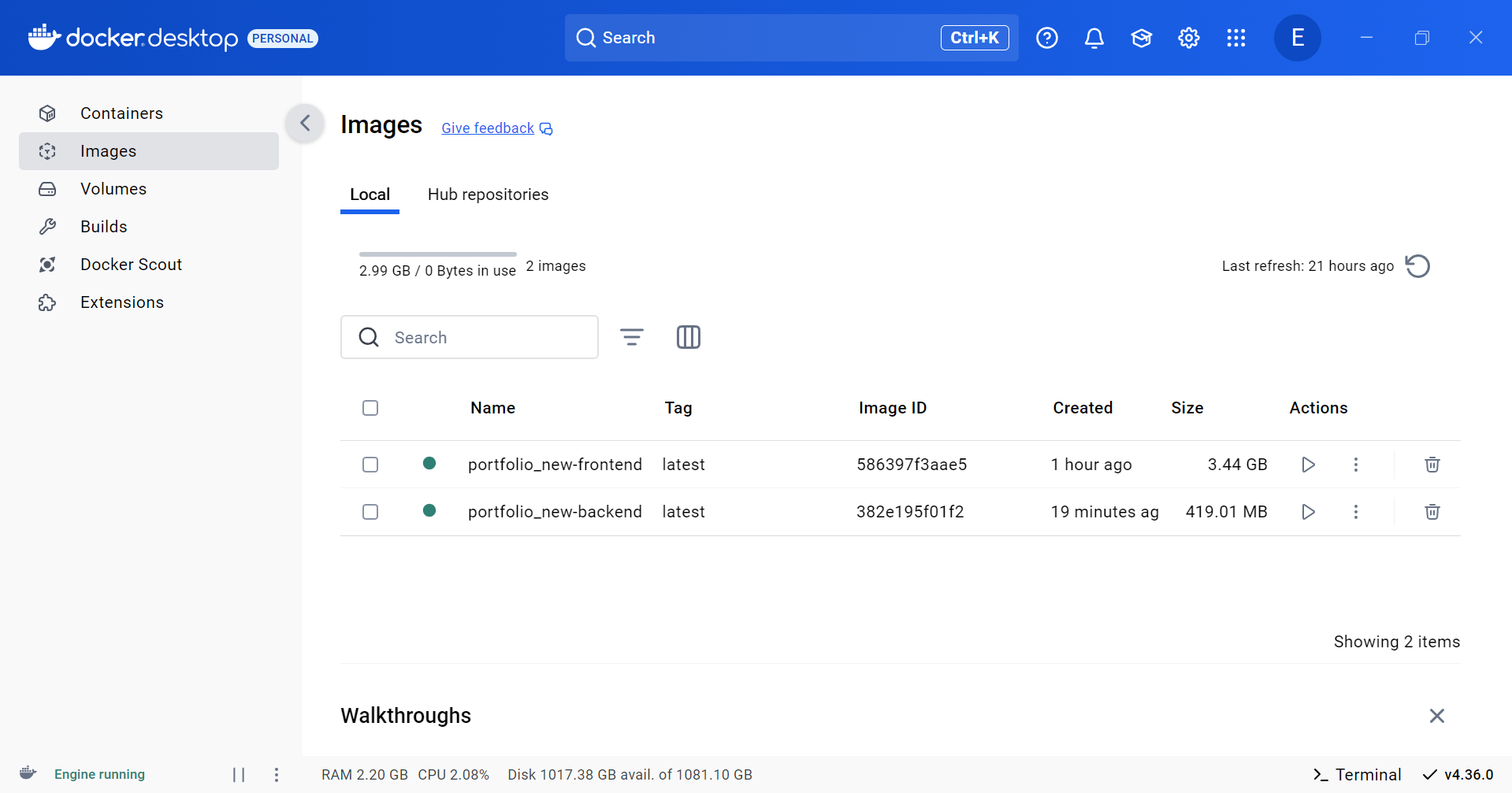Open the portfolio_new-backend image name
Viewport: 1512px width, 793px height.
555,512
